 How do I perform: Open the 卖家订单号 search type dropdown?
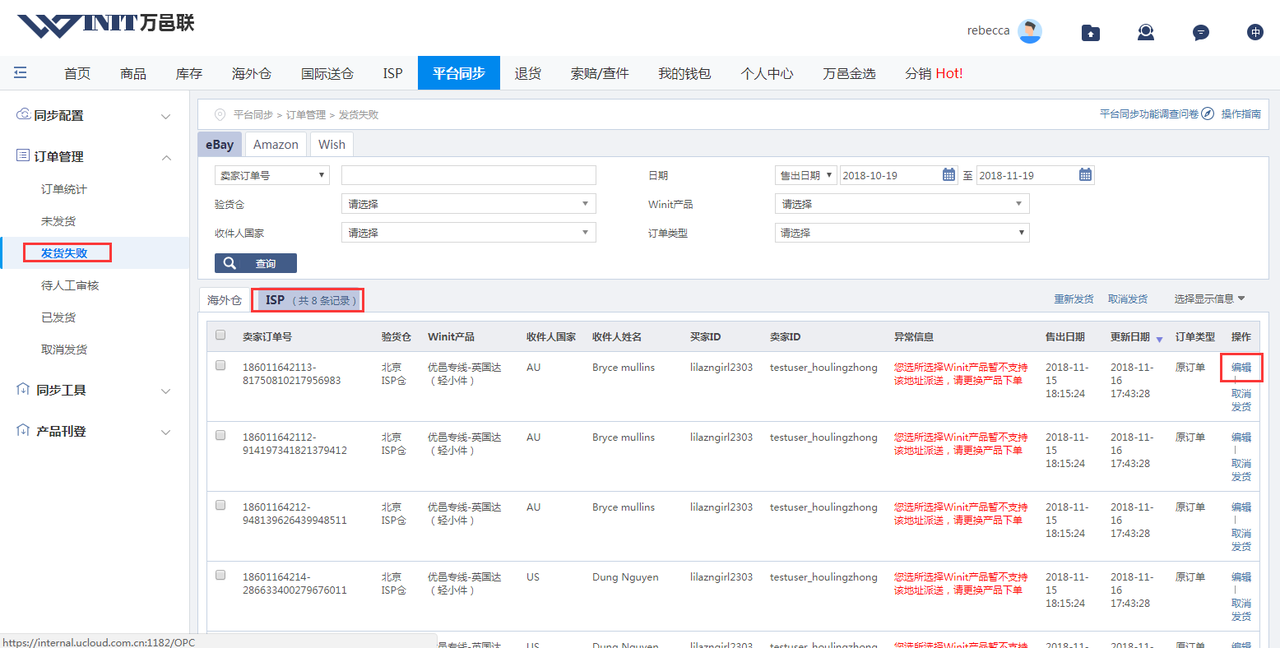point(272,175)
